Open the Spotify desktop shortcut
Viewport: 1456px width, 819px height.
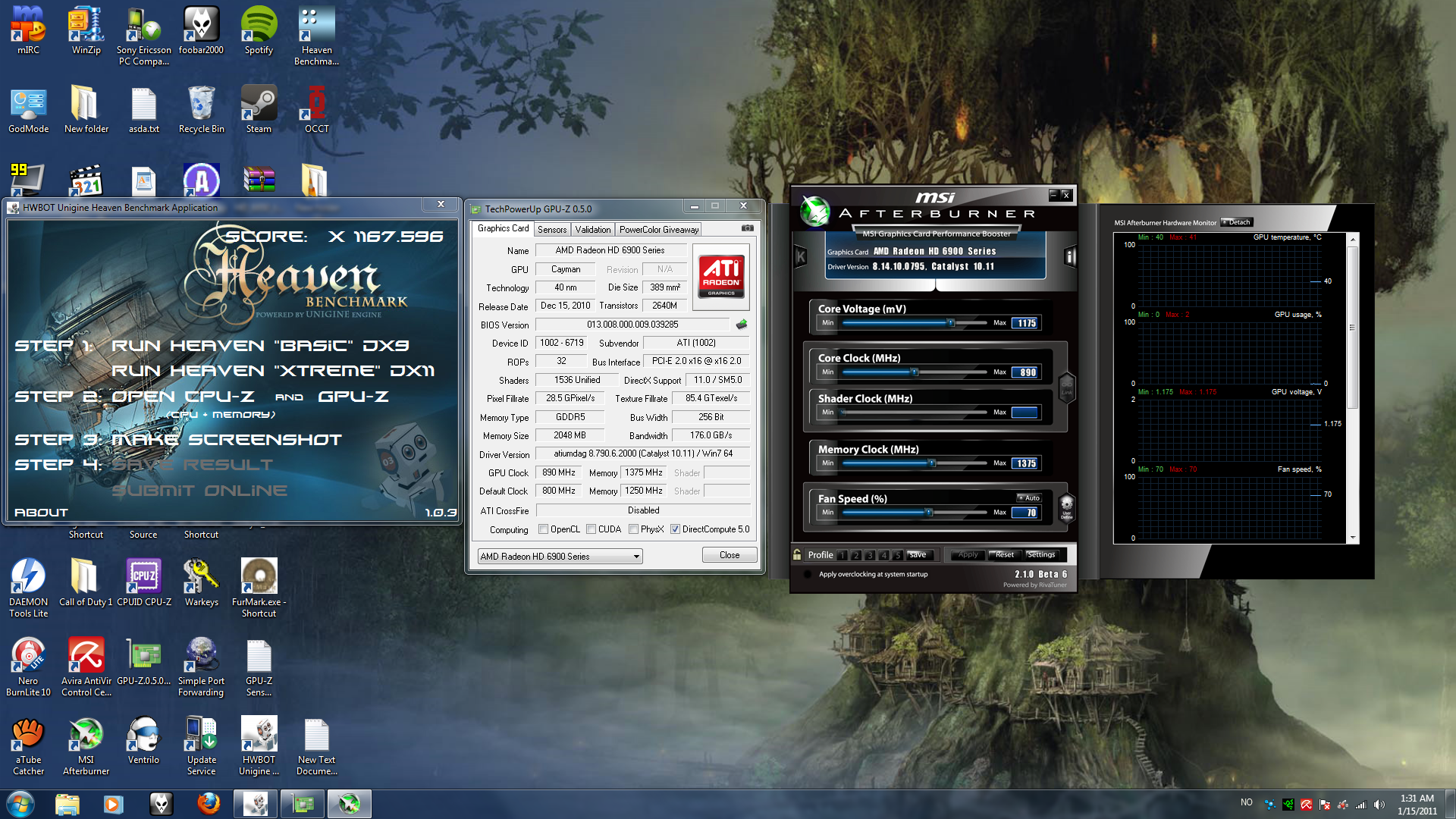259,31
